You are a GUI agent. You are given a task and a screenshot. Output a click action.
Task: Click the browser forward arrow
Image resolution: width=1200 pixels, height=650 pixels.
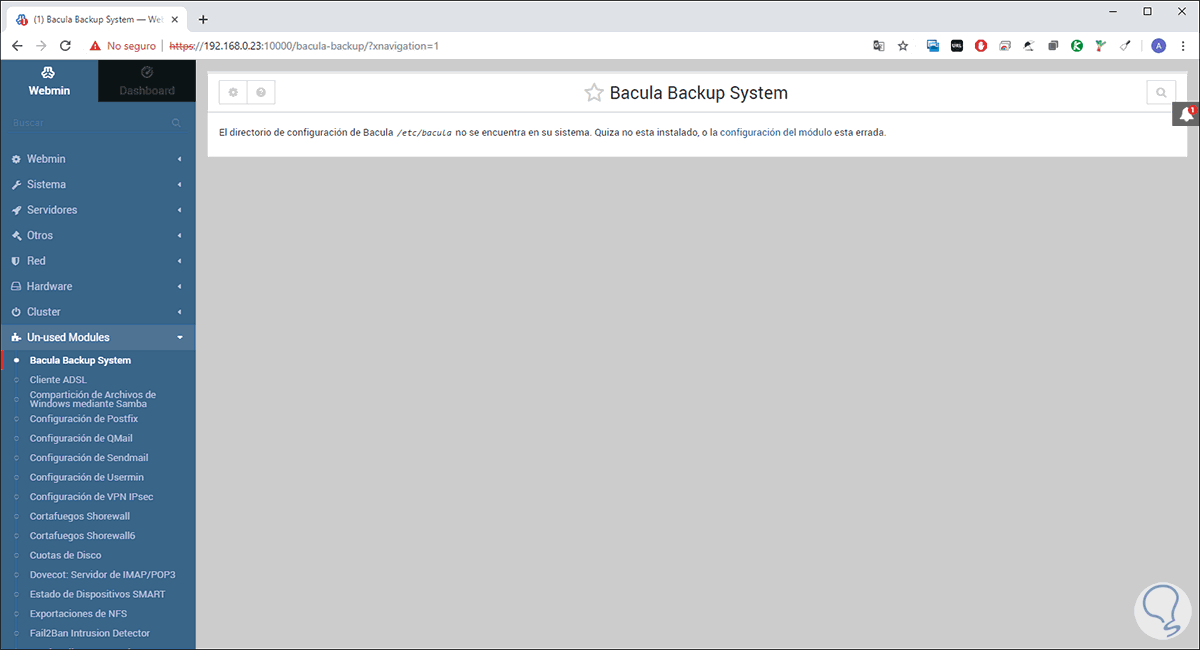41,45
